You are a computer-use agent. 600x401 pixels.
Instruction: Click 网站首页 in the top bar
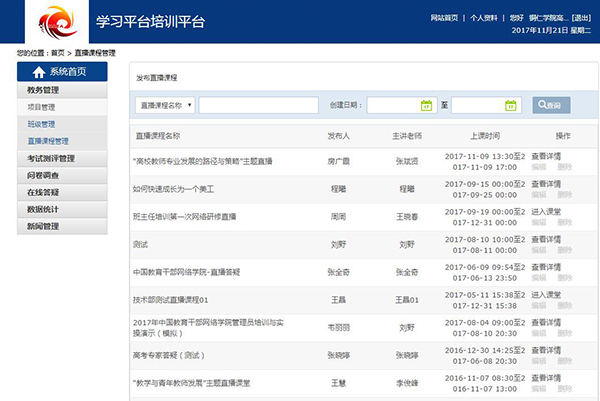(444, 18)
